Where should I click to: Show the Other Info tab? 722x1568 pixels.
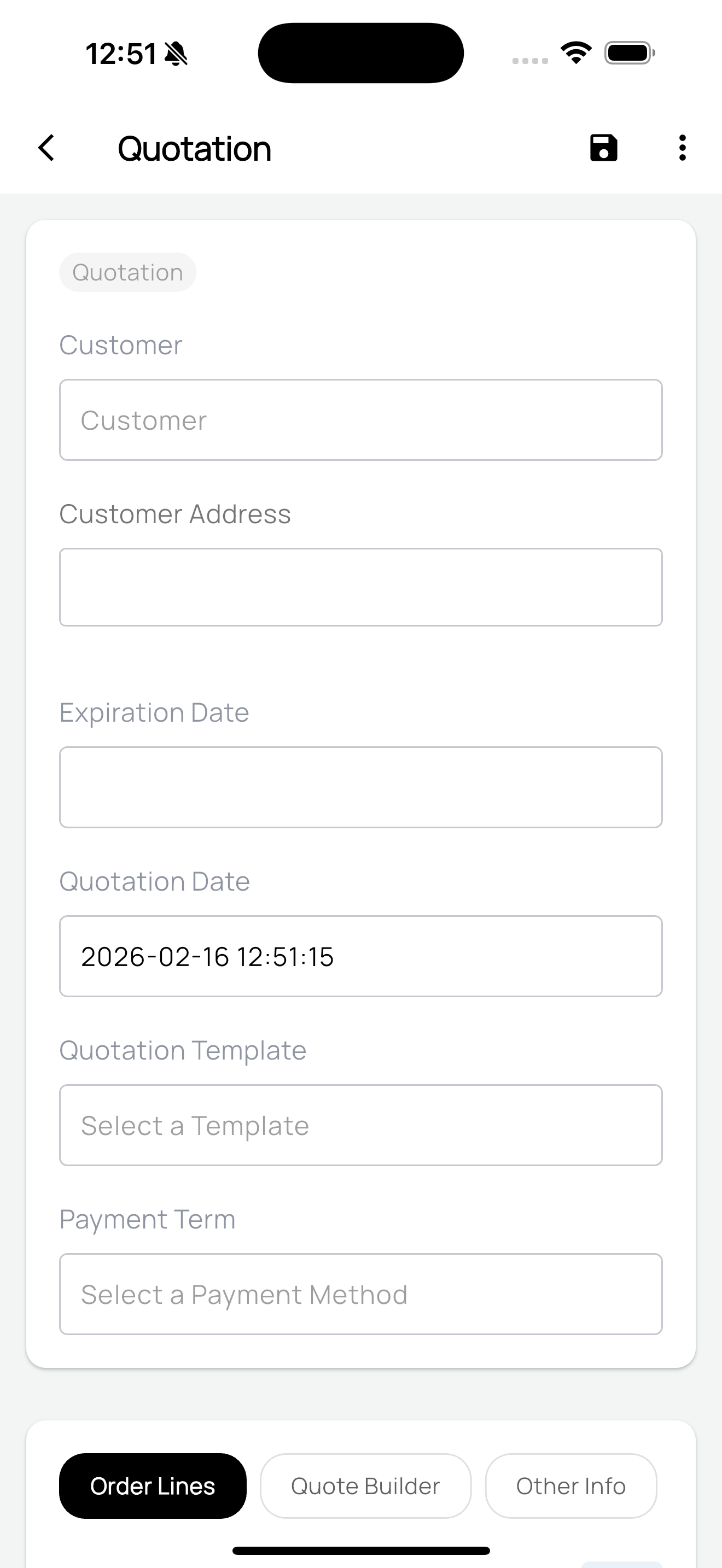click(570, 1486)
